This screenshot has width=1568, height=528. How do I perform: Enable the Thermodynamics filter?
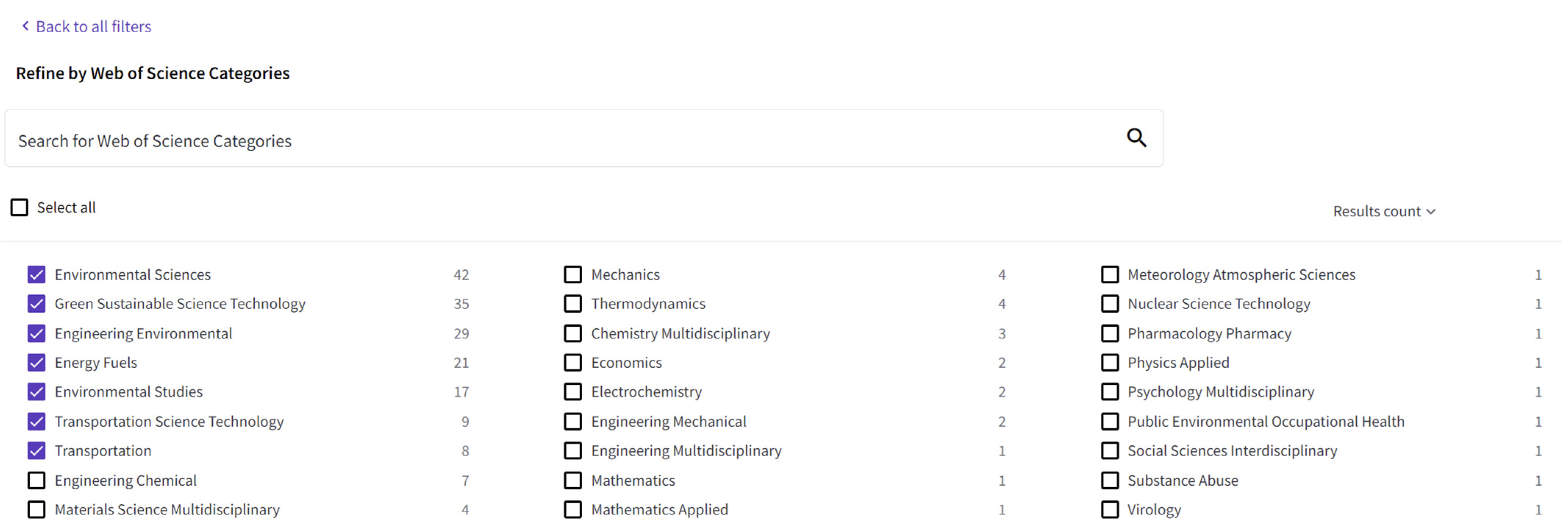click(x=573, y=304)
